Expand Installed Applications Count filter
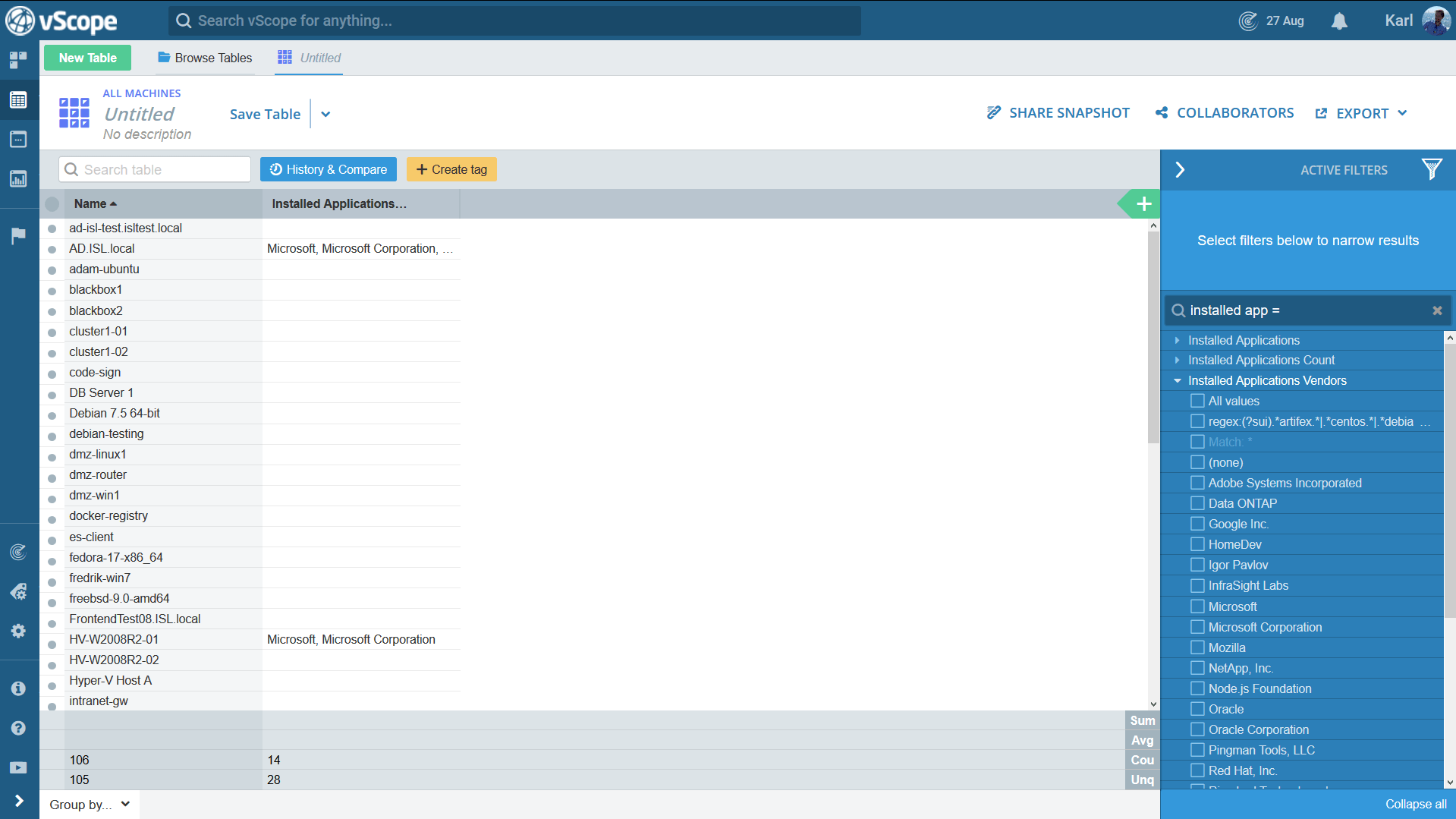The image size is (1456, 819). coord(1177,360)
